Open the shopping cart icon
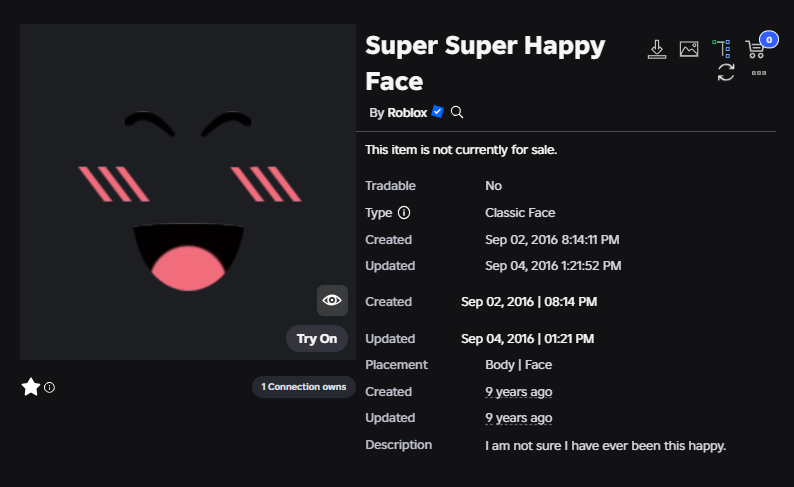Screen dimensions: 794x487 [x=755, y=50]
